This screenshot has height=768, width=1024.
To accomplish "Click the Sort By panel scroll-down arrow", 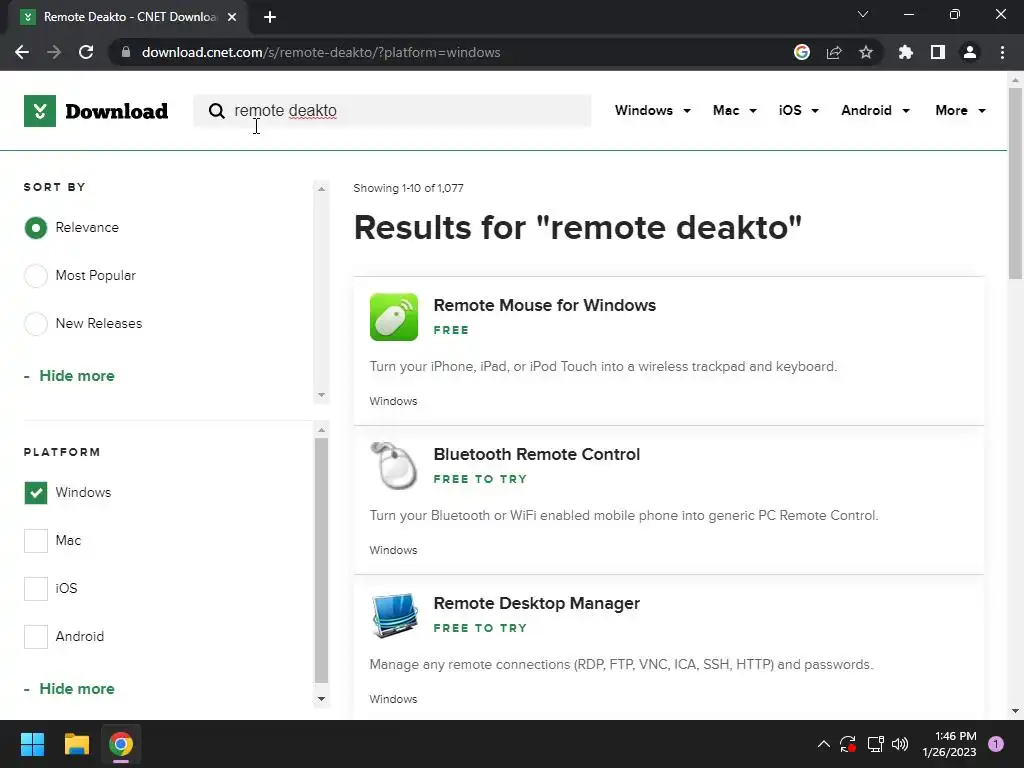I will pos(321,394).
